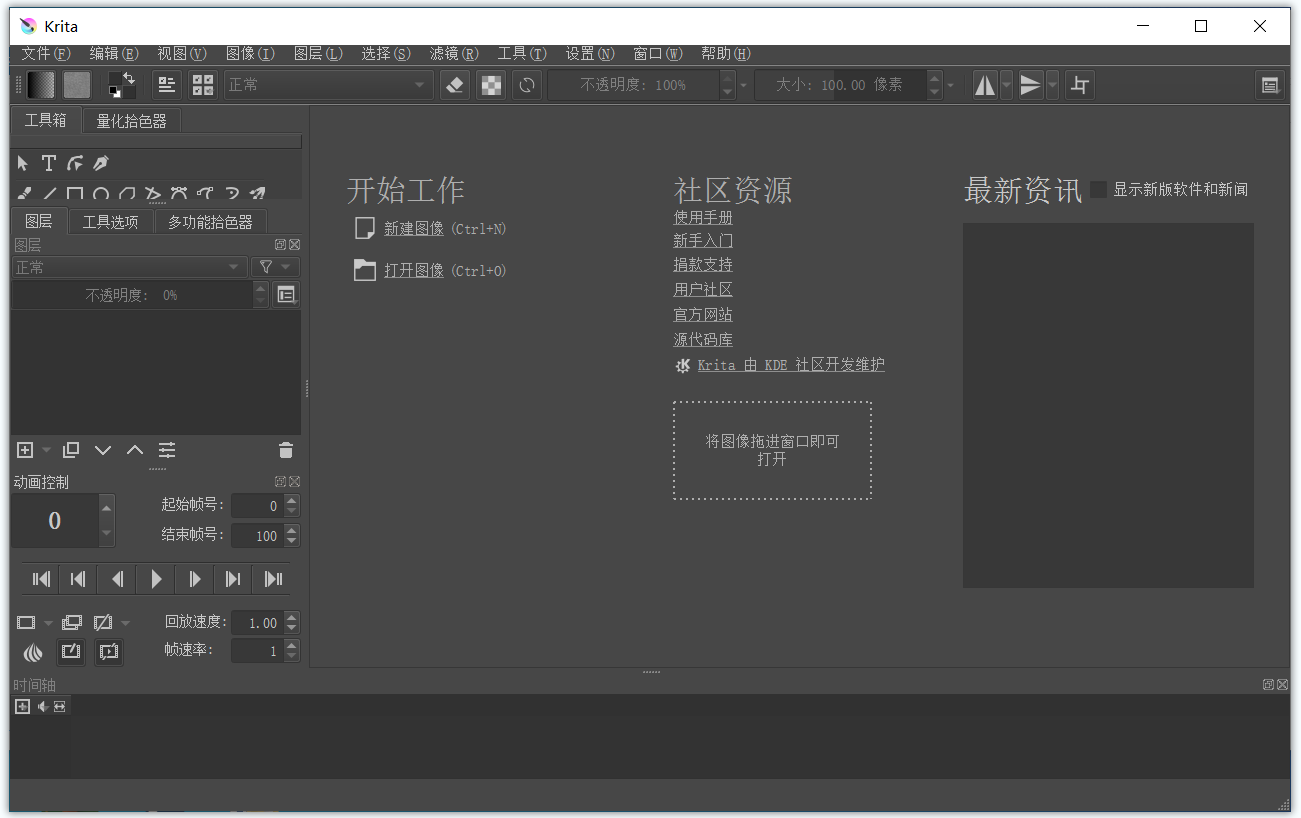1301x818 pixels.
Task: Enable eraser mode in the toolbar
Action: point(455,85)
